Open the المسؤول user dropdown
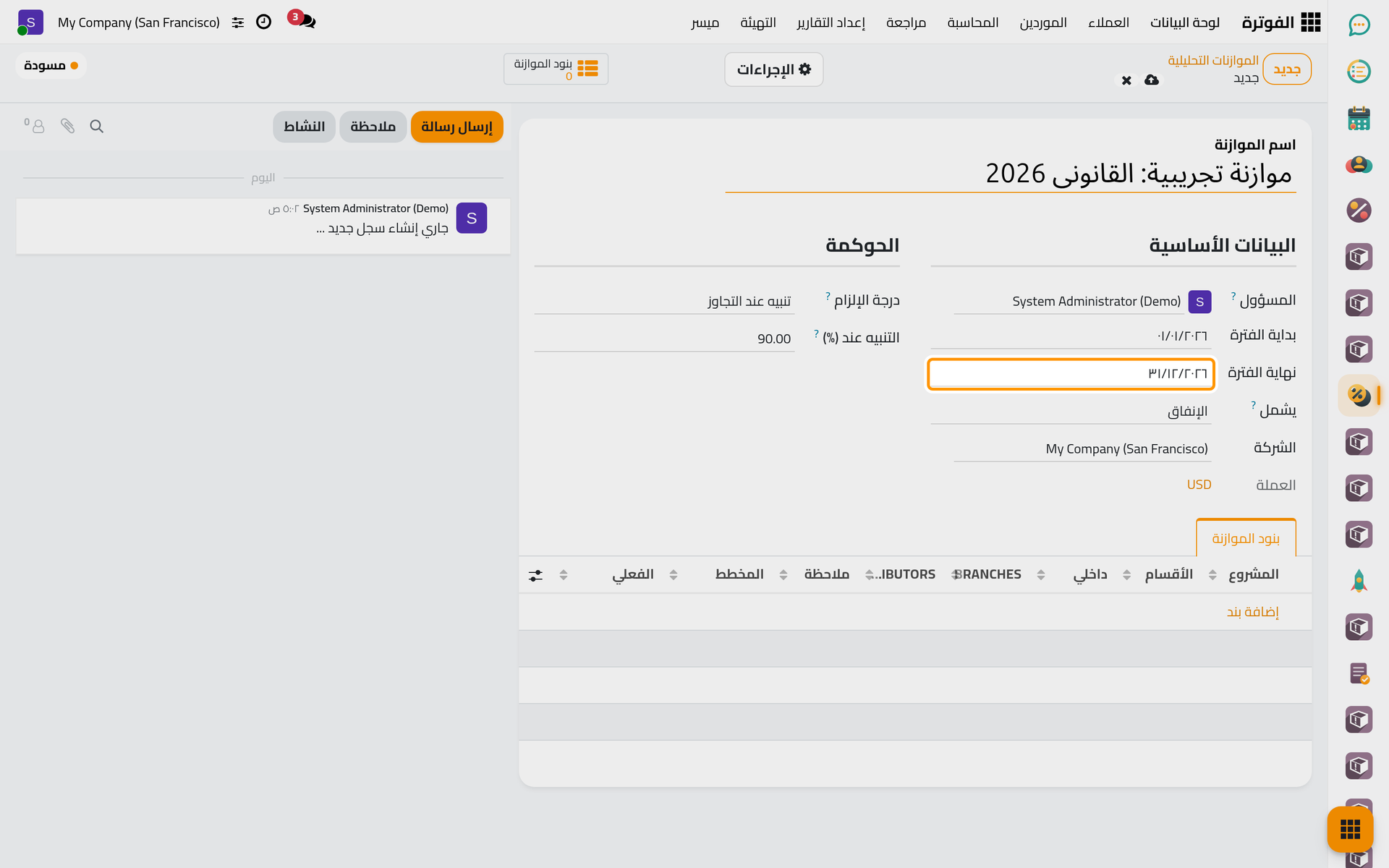 click(1069, 302)
